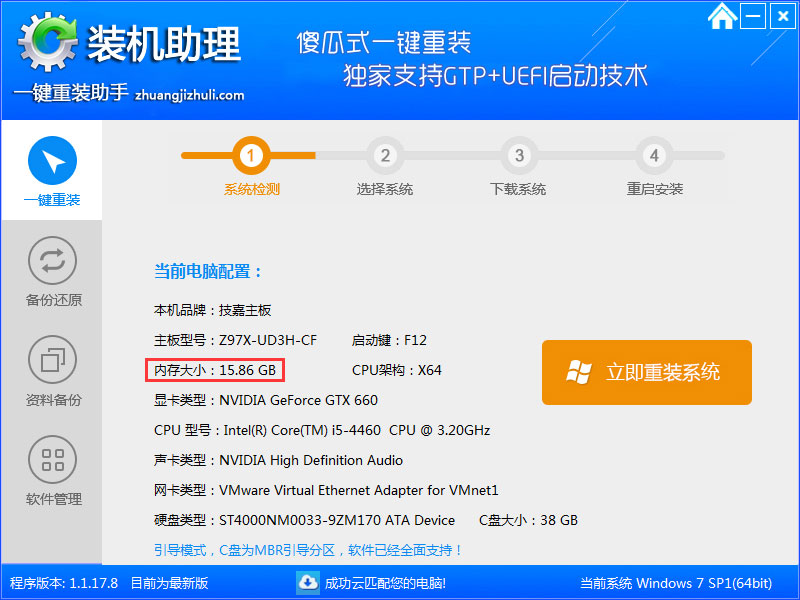Open the 资料备份 sidebar icon
The height and width of the screenshot is (600, 800).
[x=53, y=359]
